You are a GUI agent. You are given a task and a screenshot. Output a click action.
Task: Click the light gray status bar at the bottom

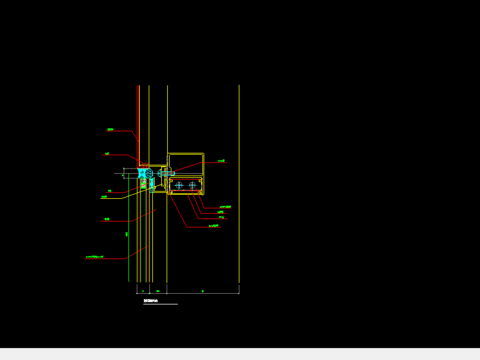click(240, 354)
